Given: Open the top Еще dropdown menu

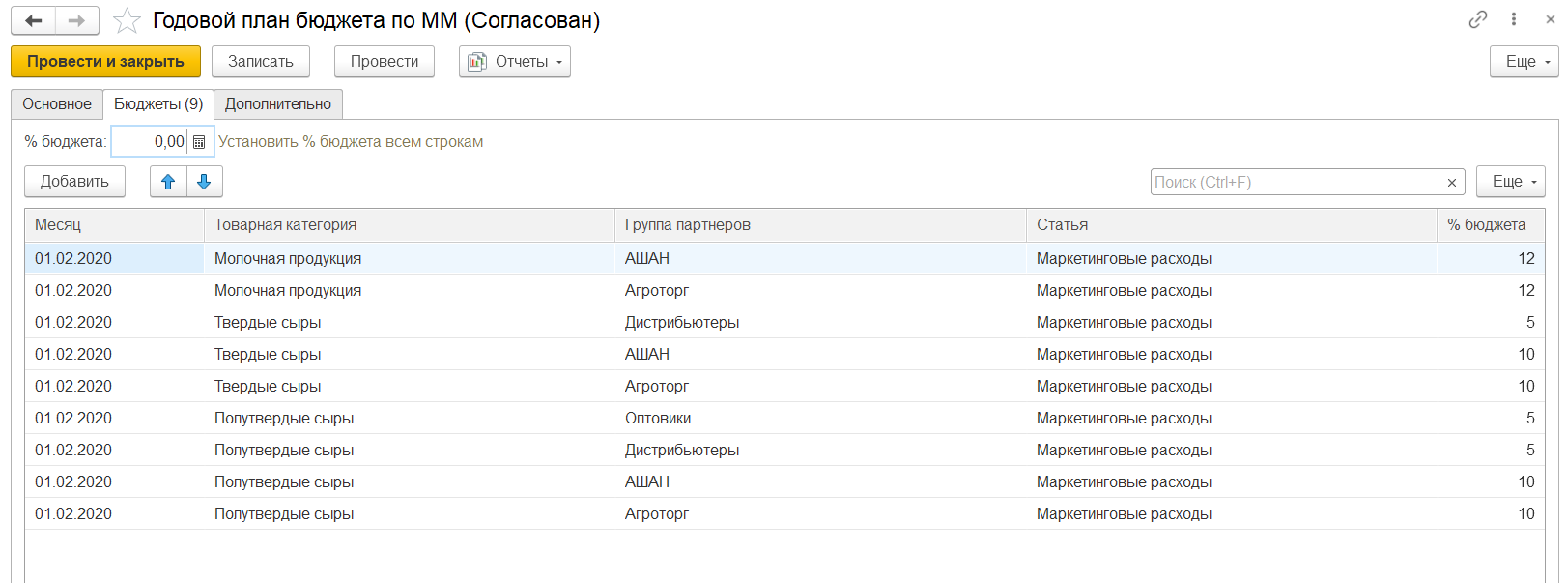Looking at the screenshot, I should pos(1524,62).
